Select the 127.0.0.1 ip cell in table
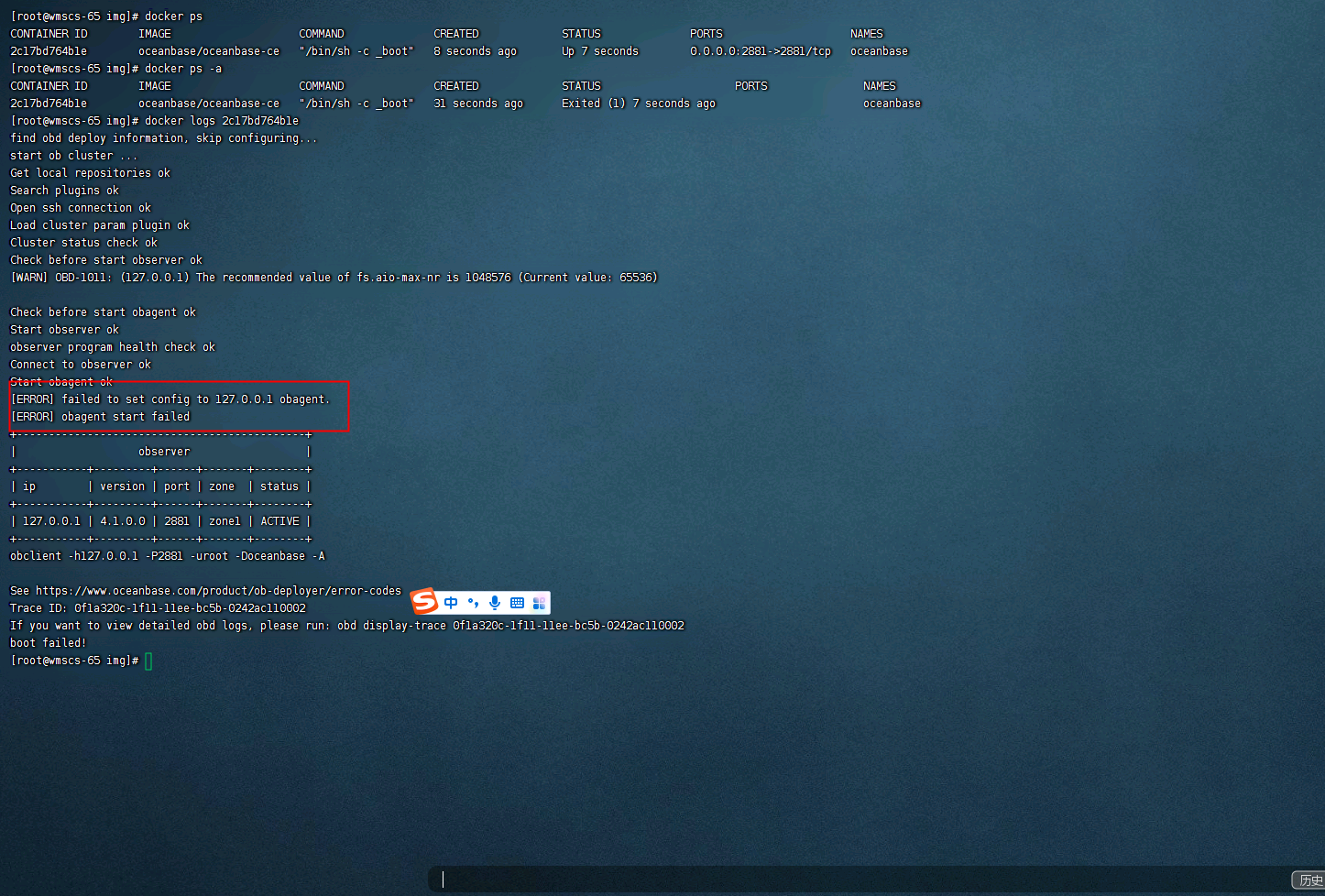Screen dimensions: 1325x896 point(51,521)
